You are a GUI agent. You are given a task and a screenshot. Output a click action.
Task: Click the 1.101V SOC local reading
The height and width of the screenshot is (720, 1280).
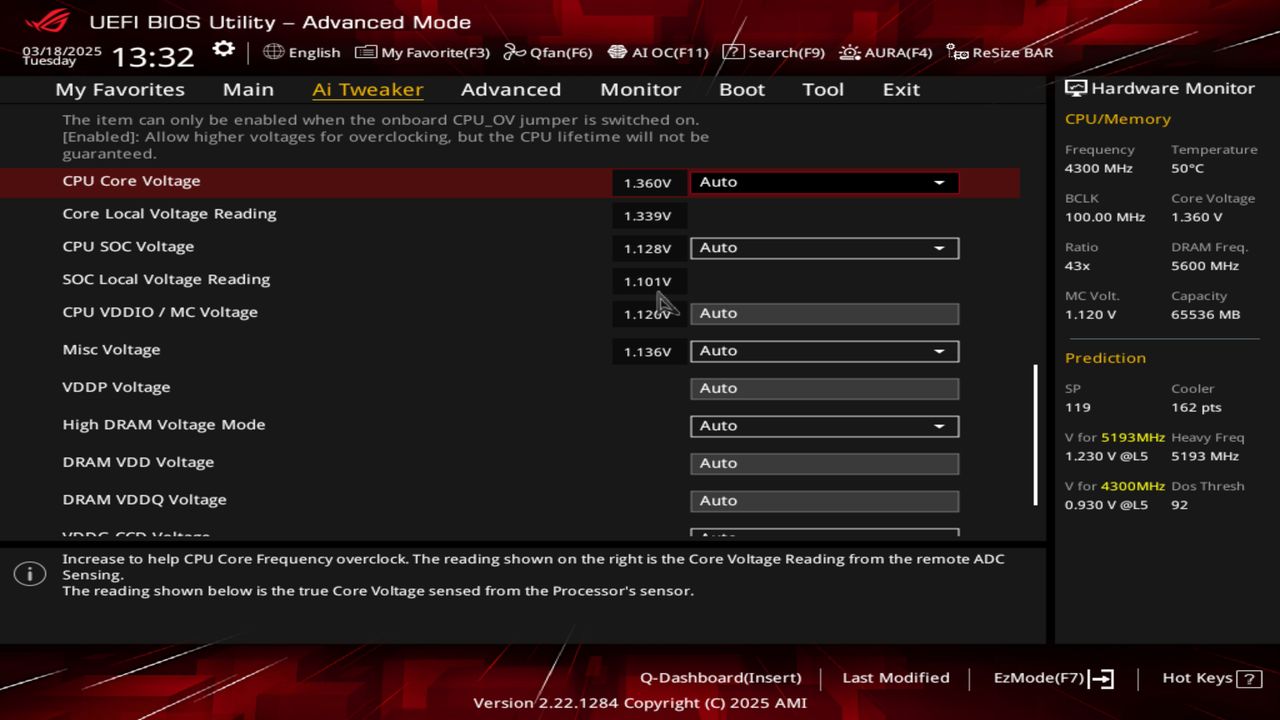pos(647,282)
